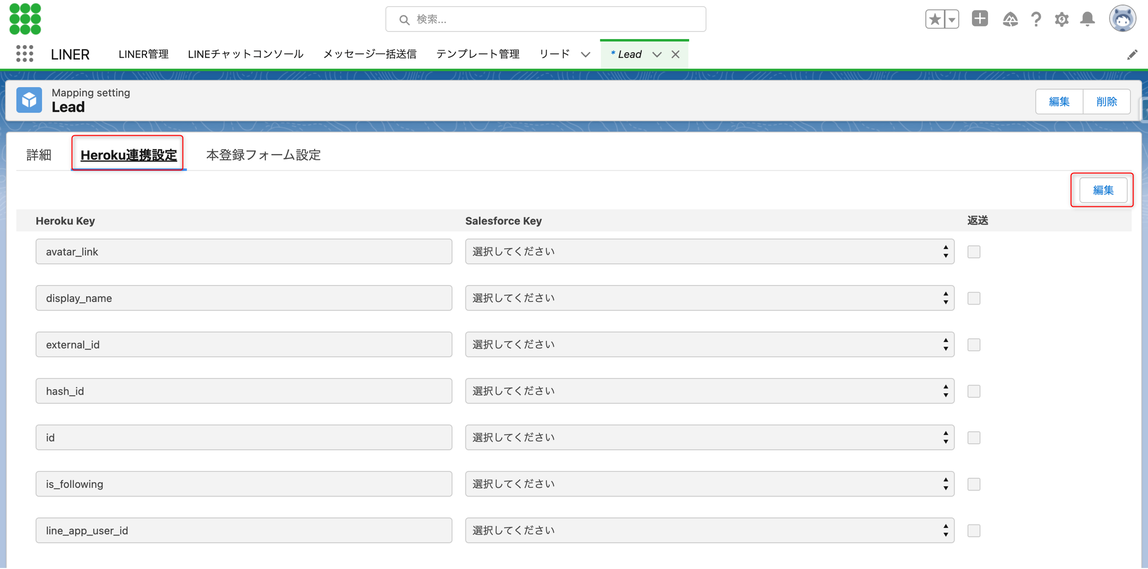1148x569 pixels.
Task: Toggle 返送 checkbox for line_app_user_id
Action: tap(974, 530)
